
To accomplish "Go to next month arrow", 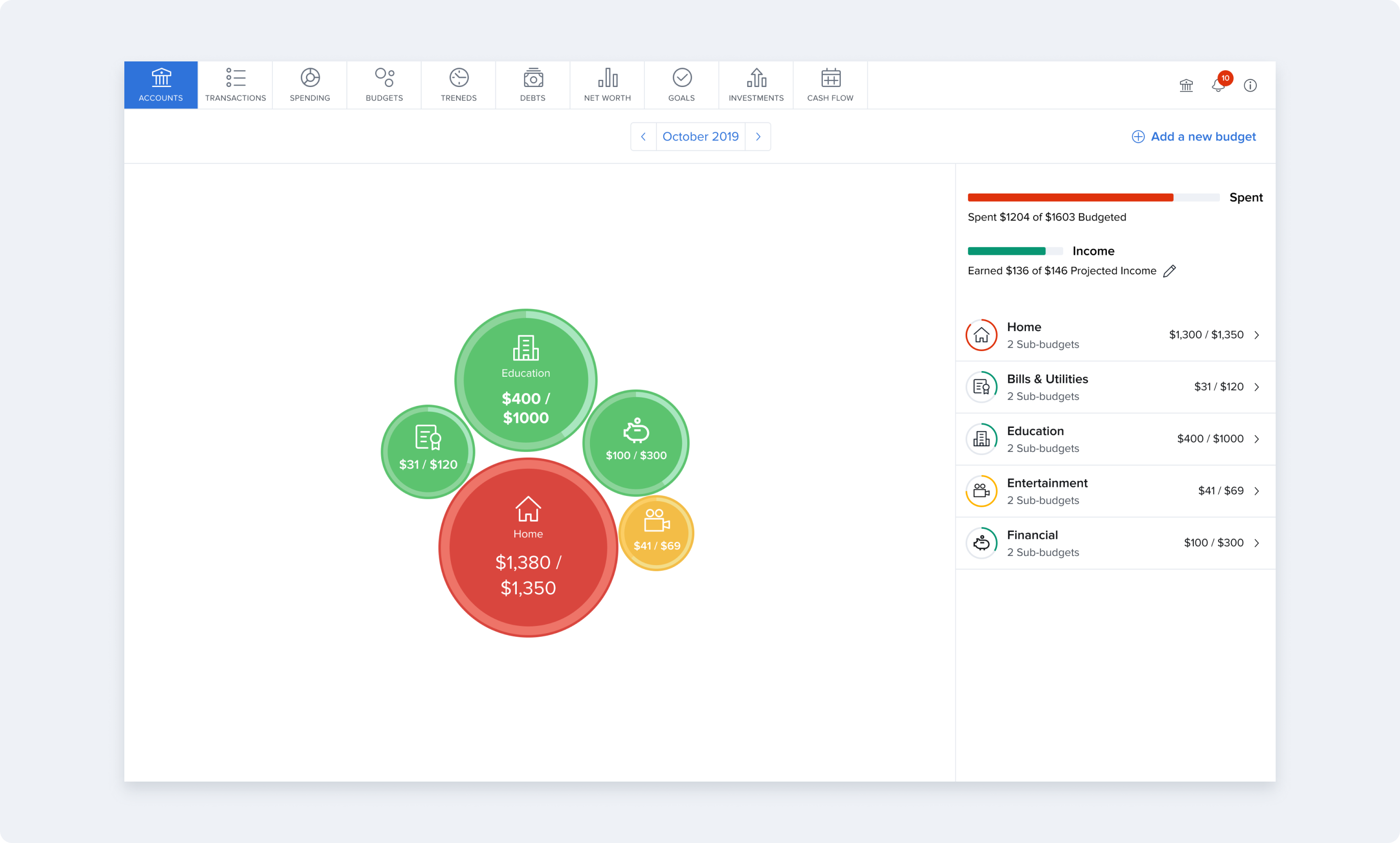I will (x=758, y=136).
